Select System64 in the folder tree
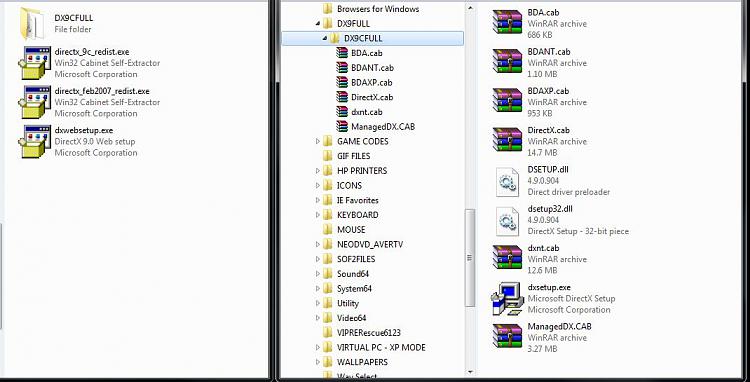750x382 pixels. [354, 289]
